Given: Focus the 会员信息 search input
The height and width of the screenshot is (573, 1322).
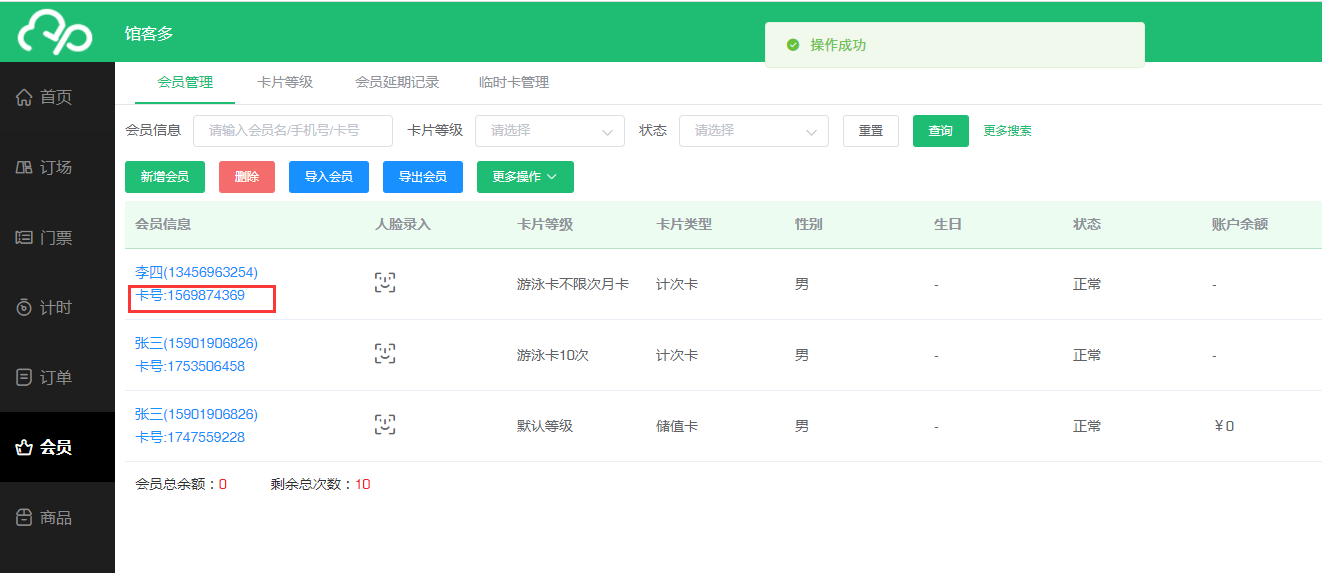Looking at the screenshot, I should tap(294, 131).
